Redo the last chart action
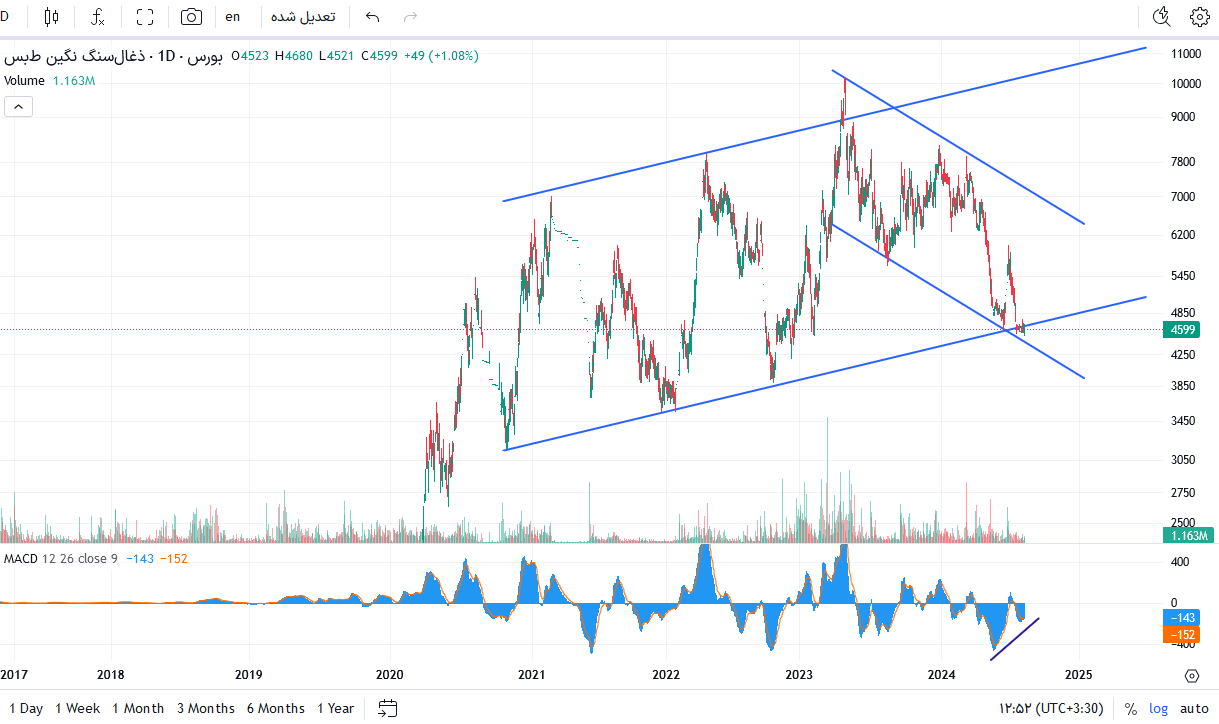This screenshot has width=1219, height=724. point(409,17)
